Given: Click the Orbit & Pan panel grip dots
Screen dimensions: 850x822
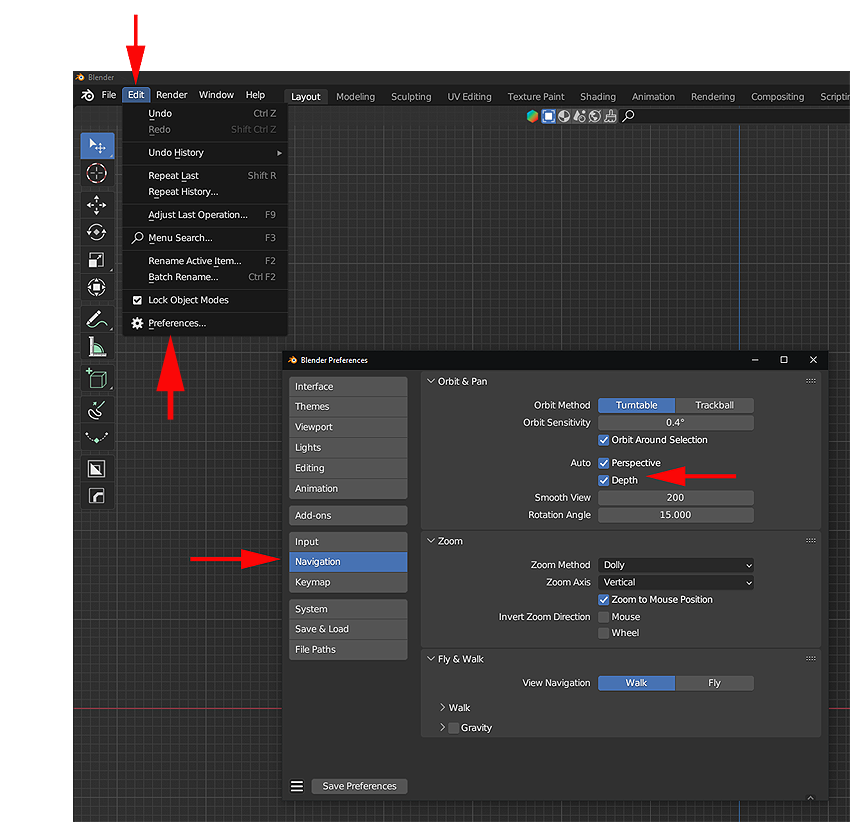Looking at the screenshot, I should coord(810,381).
